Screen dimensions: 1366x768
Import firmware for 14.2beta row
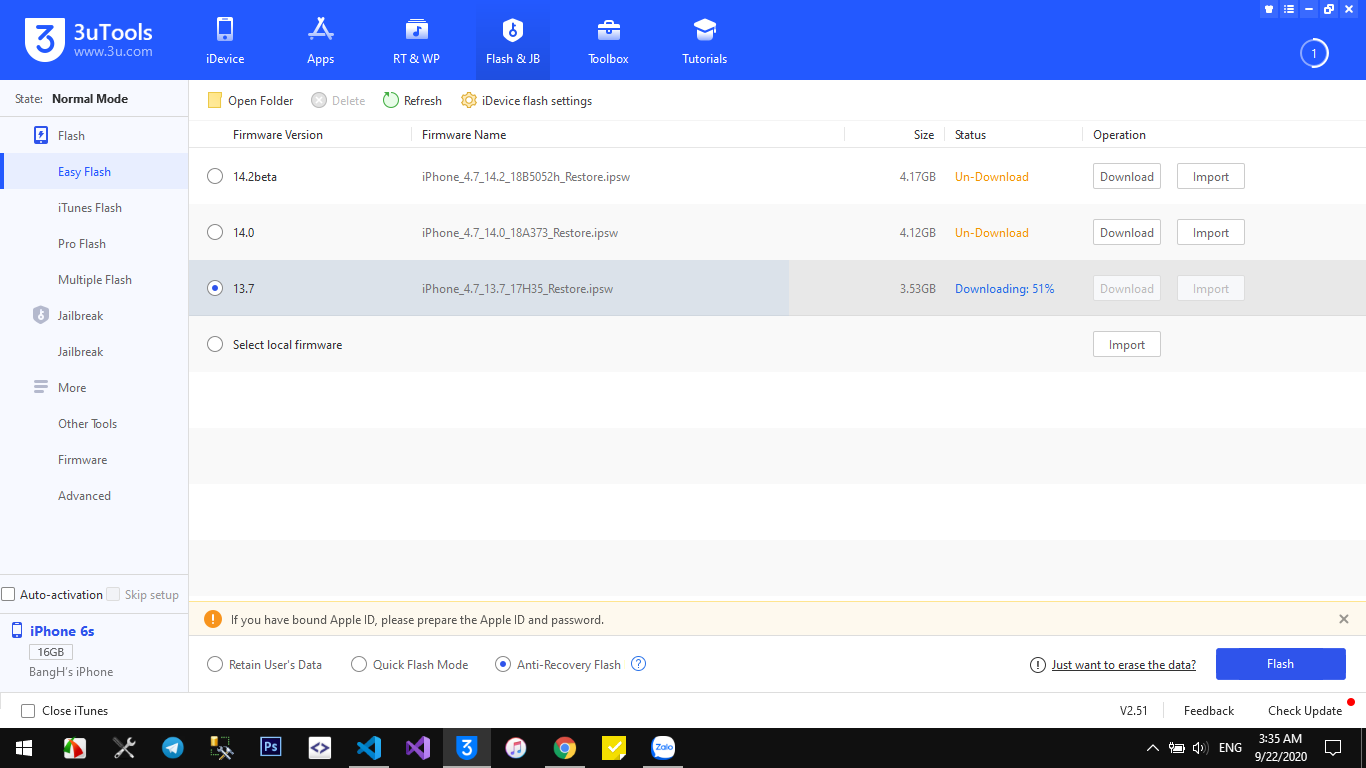(x=1211, y=176)
